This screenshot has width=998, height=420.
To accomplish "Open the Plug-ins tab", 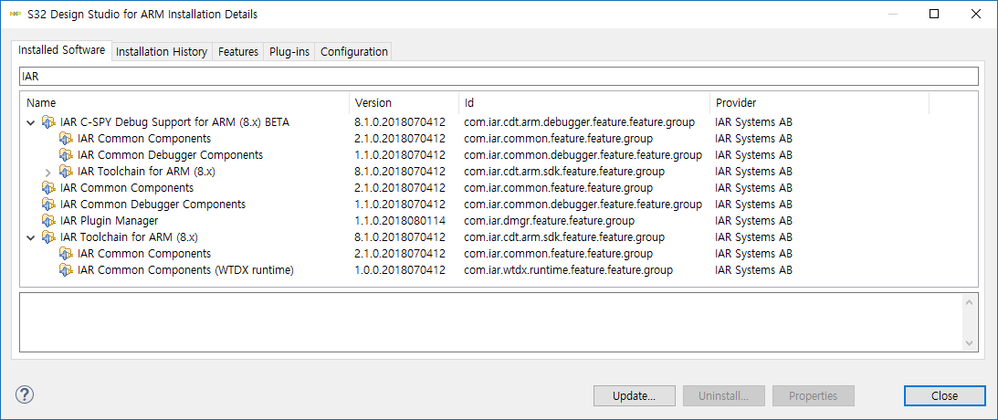I will click(289, 52).
